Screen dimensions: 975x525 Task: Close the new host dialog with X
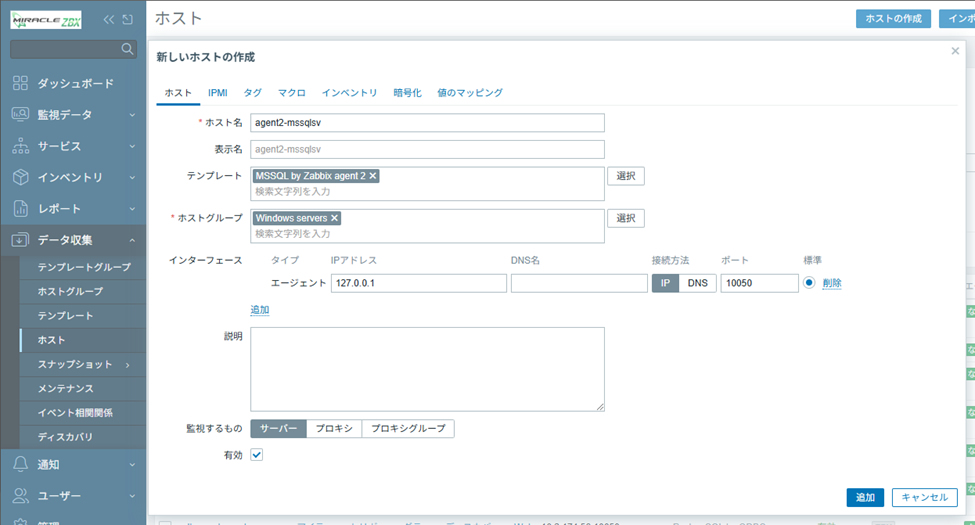[954, 50]
